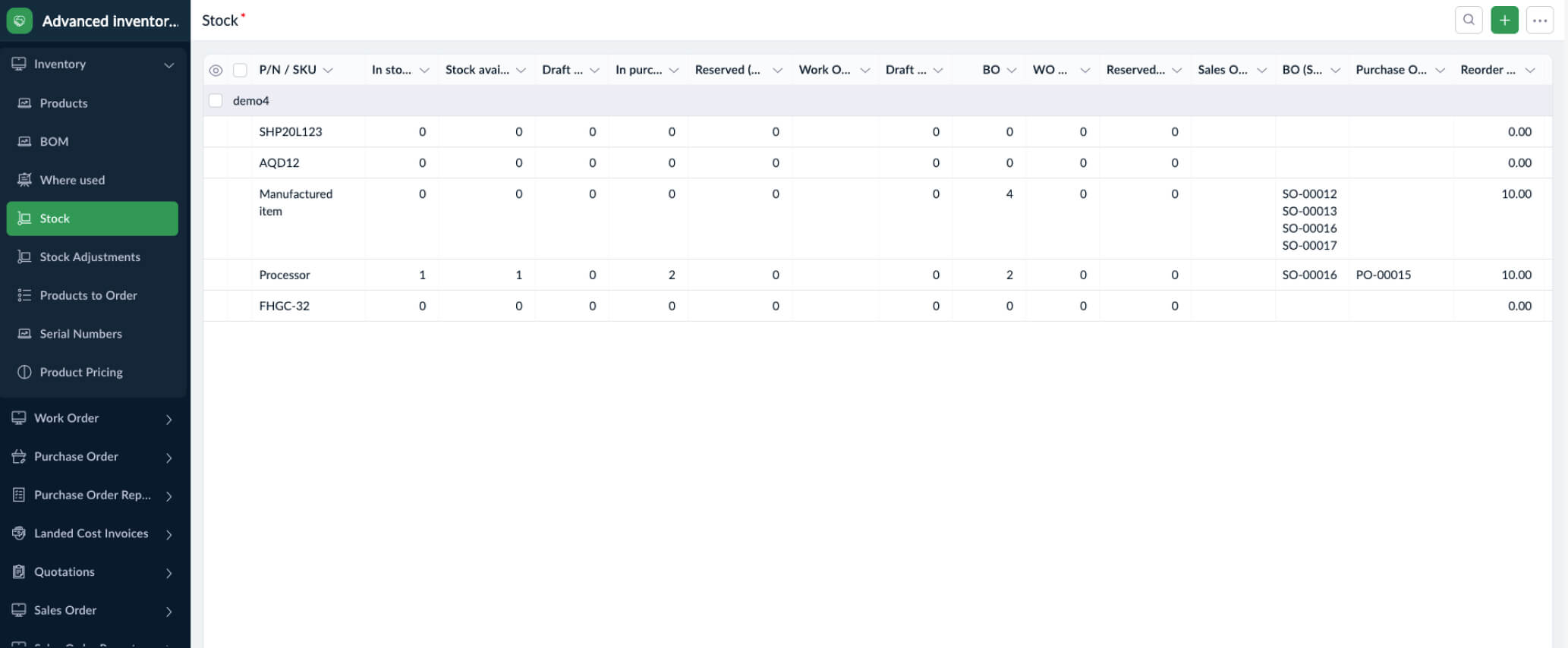Expand the Quotations sidebar section
The height and width of the screenshot is (648, 1568).
coord(168,573)
